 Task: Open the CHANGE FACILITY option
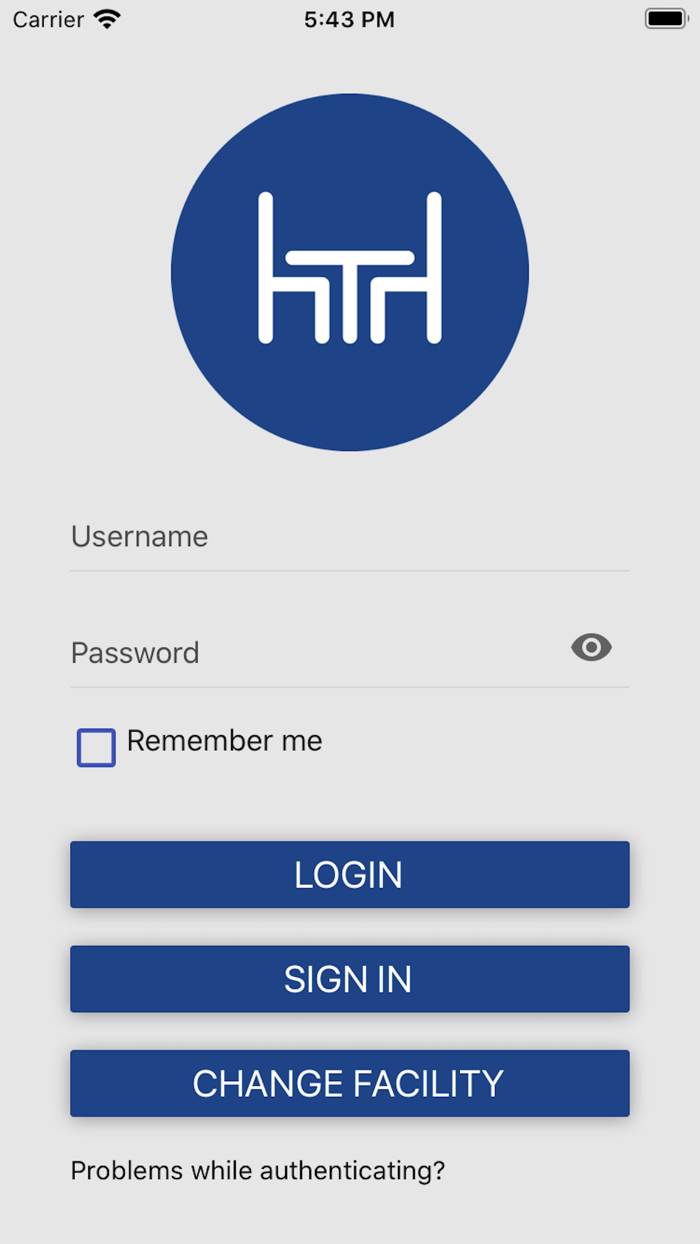(350, 1083)
